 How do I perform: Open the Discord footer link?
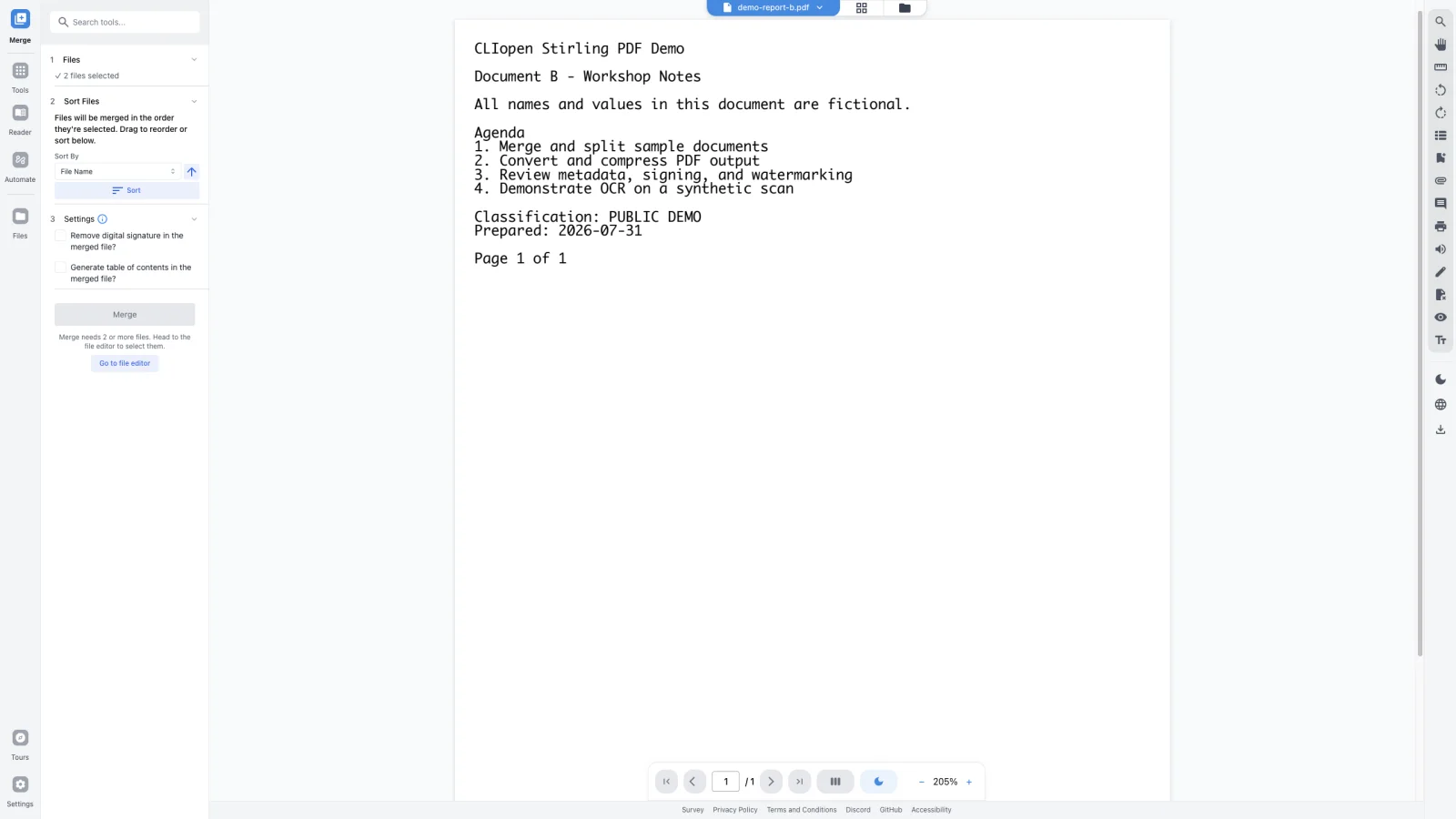(x=858, y=810)
